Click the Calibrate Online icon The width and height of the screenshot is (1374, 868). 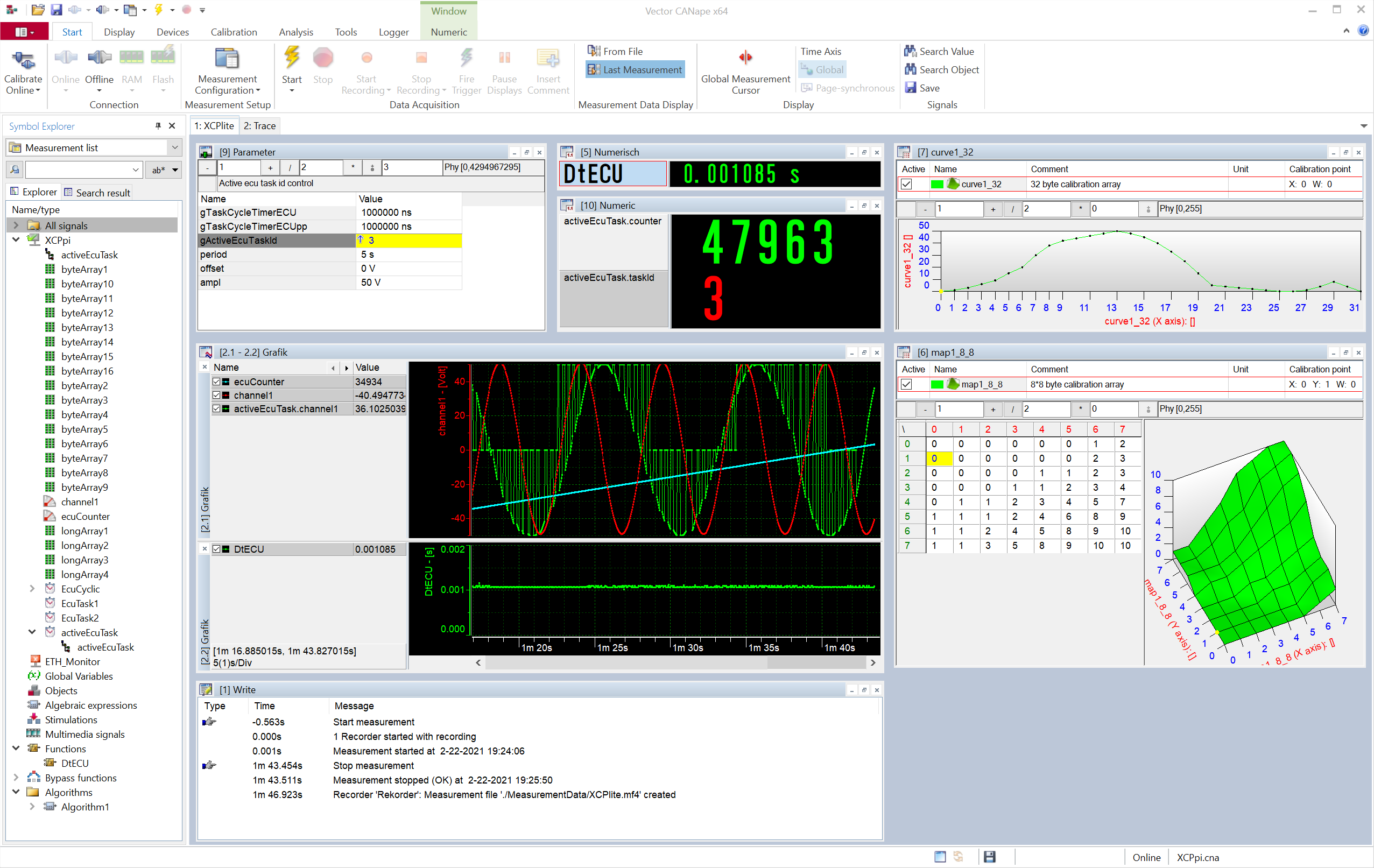[23, 60]
